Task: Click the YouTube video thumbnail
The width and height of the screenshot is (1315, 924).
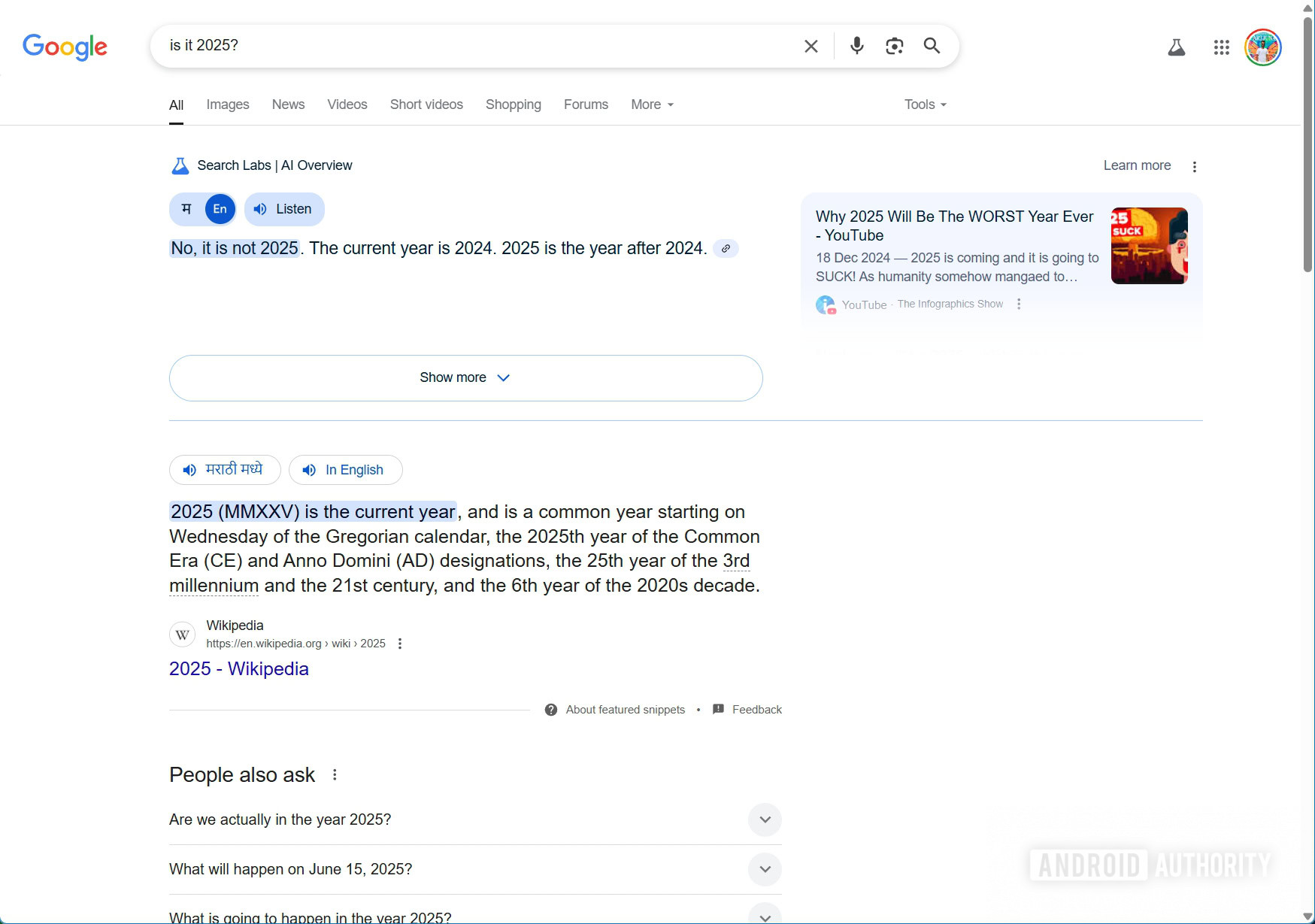Action: (1149, 246)
